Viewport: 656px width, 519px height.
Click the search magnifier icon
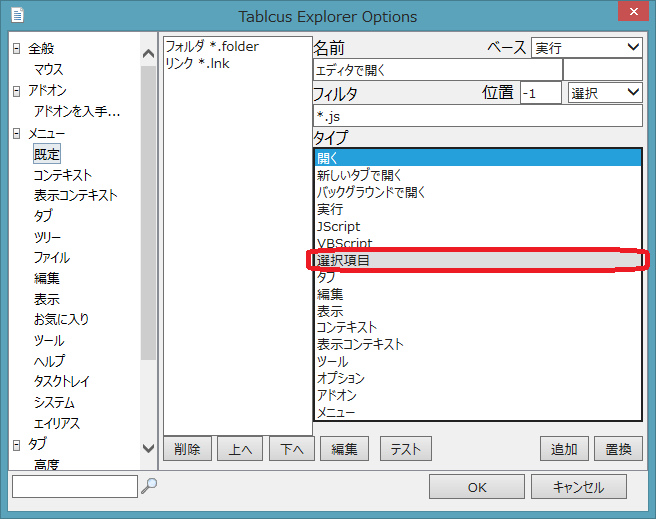pos(149,486)
